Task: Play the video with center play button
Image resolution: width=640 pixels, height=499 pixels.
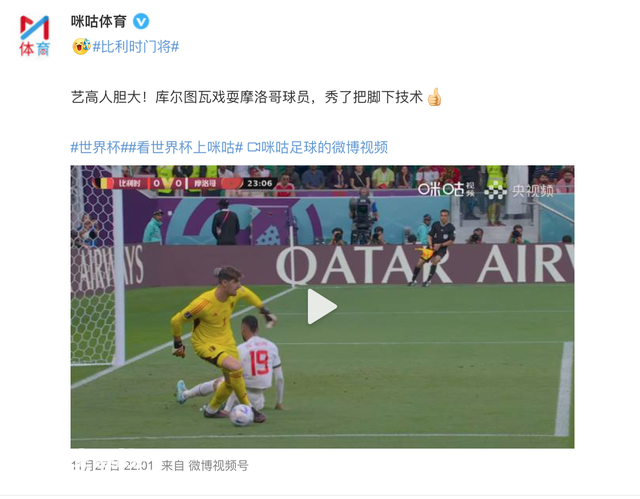Action: [322, 307]
